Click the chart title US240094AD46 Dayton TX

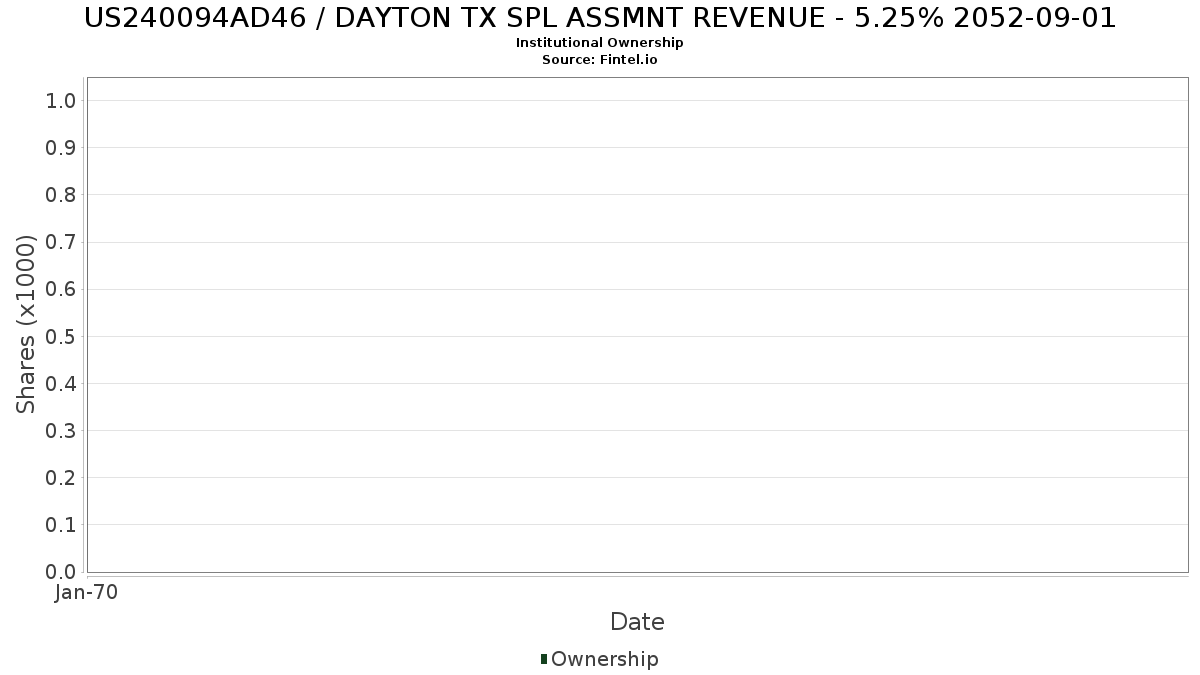[x=600, y=18]
